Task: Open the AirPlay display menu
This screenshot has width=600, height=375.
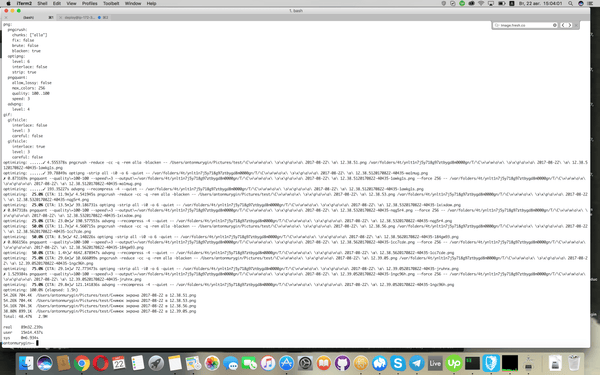Action: coord(491,3)
